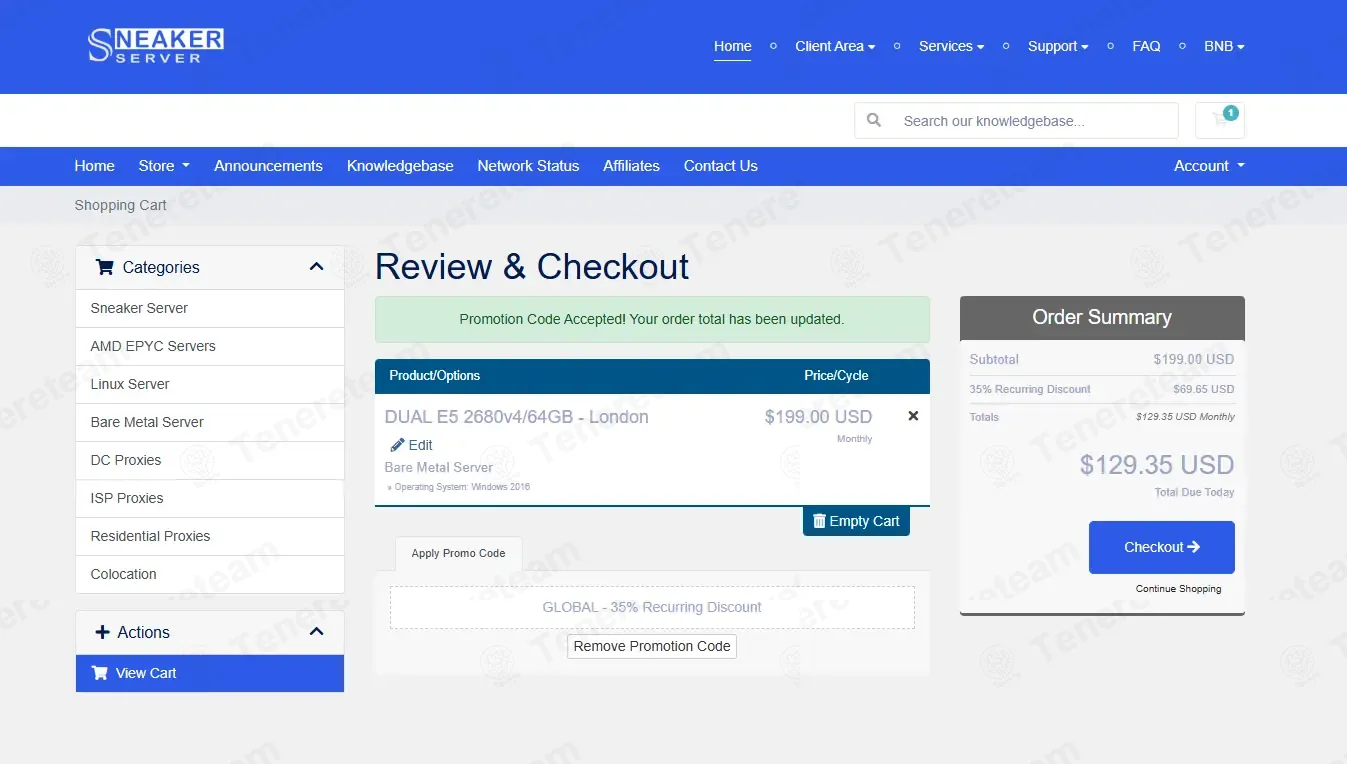Click the knowledgebase search magnifier icon
Viewport: 1347px width, 764px height.
coord(874,120)
